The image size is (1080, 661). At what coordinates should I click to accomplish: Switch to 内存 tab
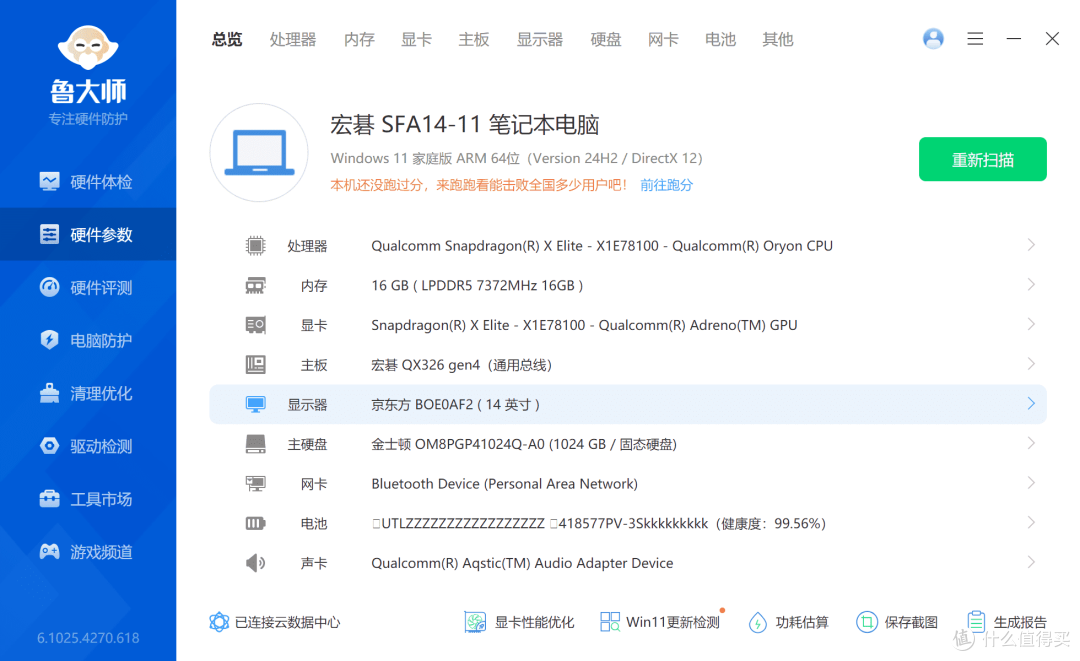359,39
